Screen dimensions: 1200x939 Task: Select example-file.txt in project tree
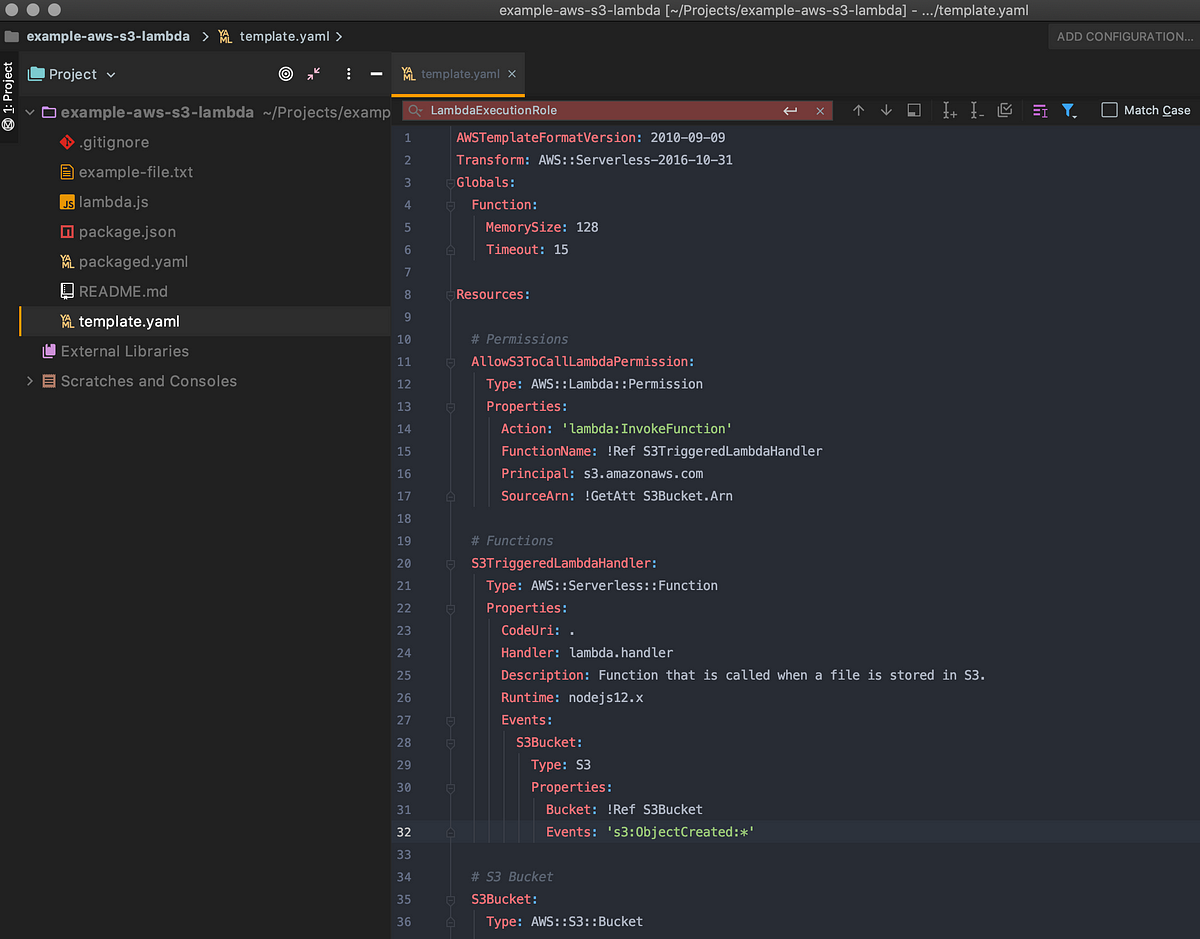point(136,172)
